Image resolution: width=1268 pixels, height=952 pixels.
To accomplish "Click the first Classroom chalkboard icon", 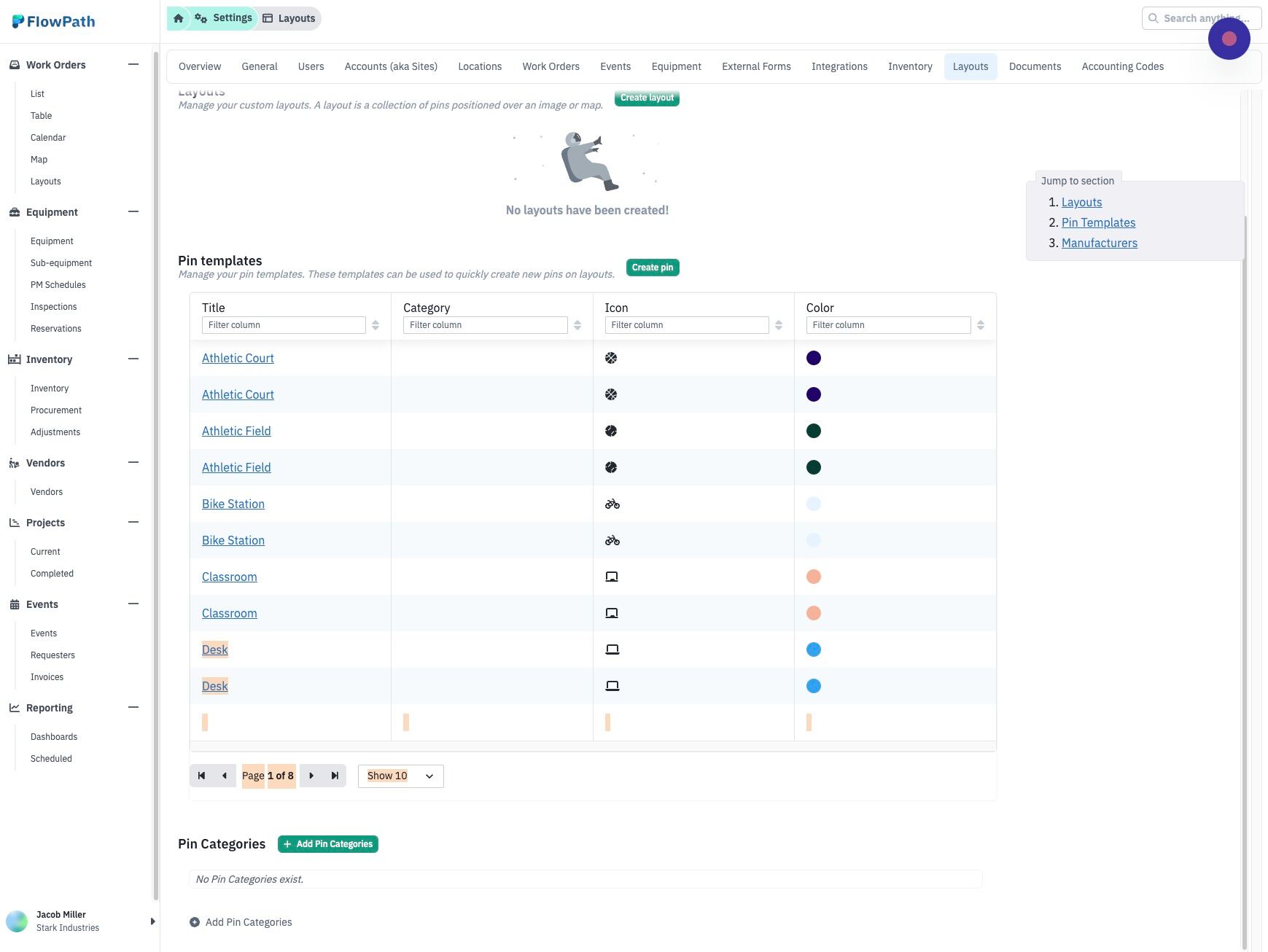I will 612,577.
